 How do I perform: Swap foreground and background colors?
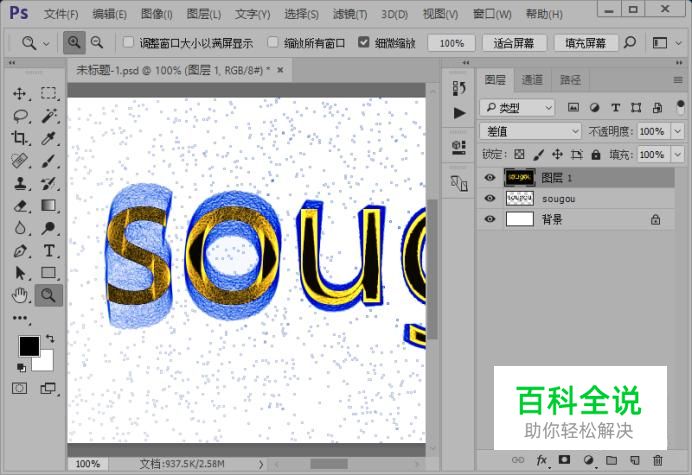(50, 339)
